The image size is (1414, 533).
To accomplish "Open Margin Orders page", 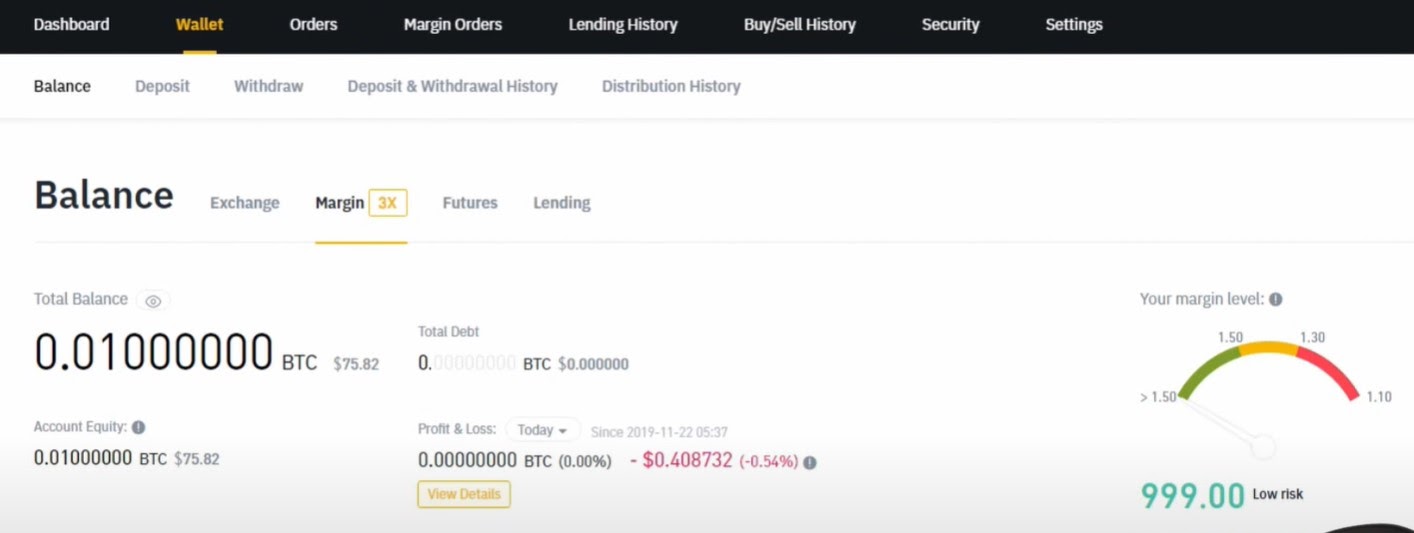I will pyautogui.click(x=453, y=24).
